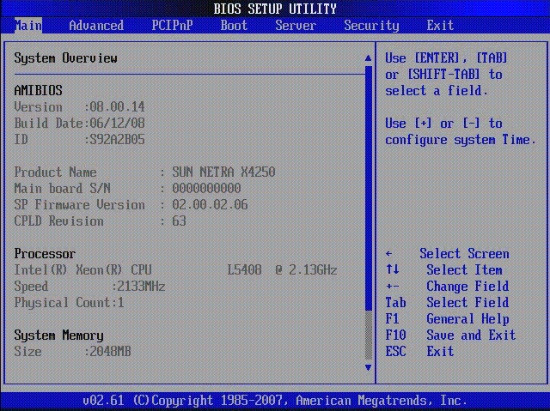Click BIOS ID value S92A2B05
The width and height of the screenshot is (550, 411).
tap(117, 140)
